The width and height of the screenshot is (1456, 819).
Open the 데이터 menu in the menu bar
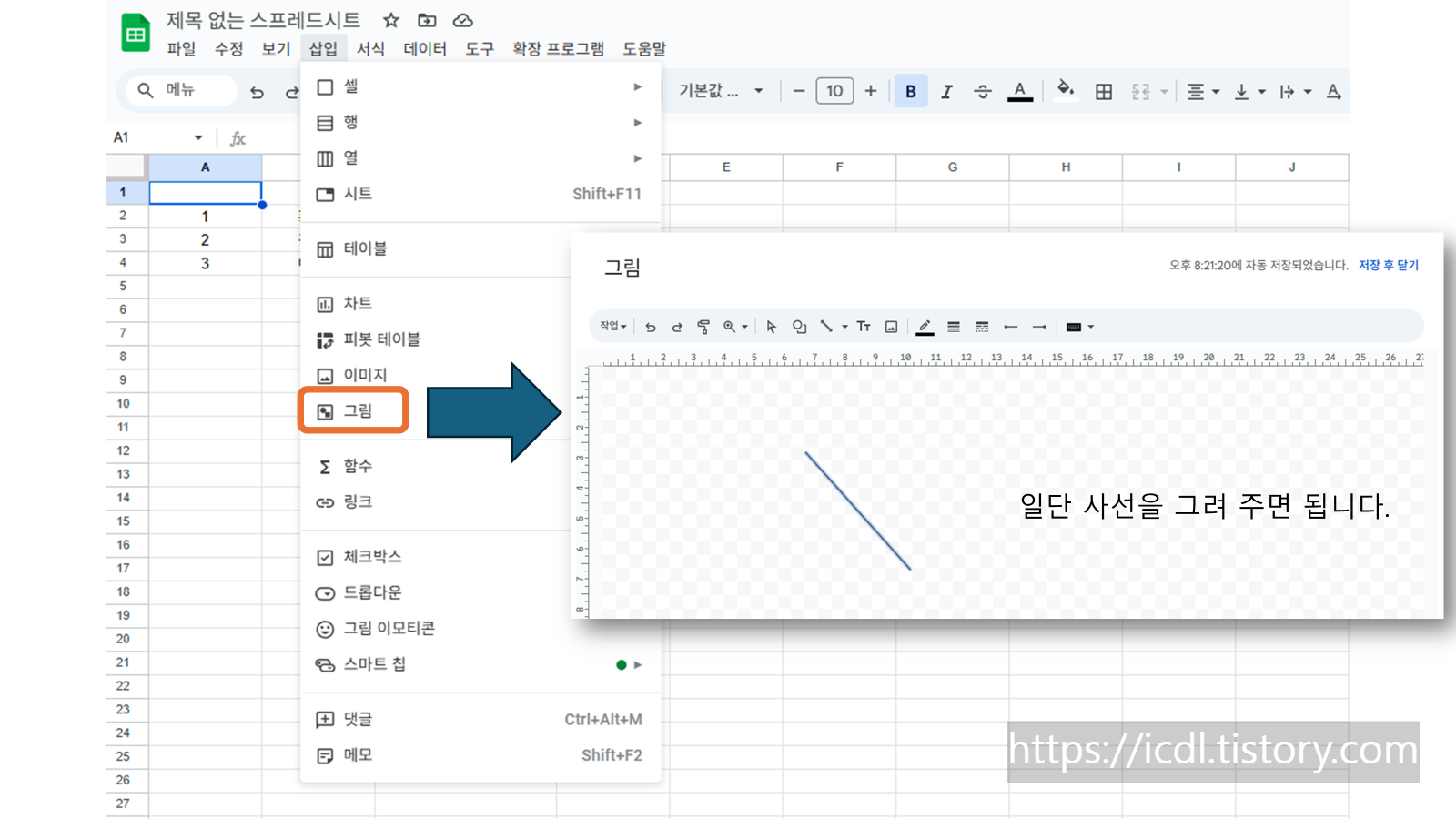(x=424, y=49)
